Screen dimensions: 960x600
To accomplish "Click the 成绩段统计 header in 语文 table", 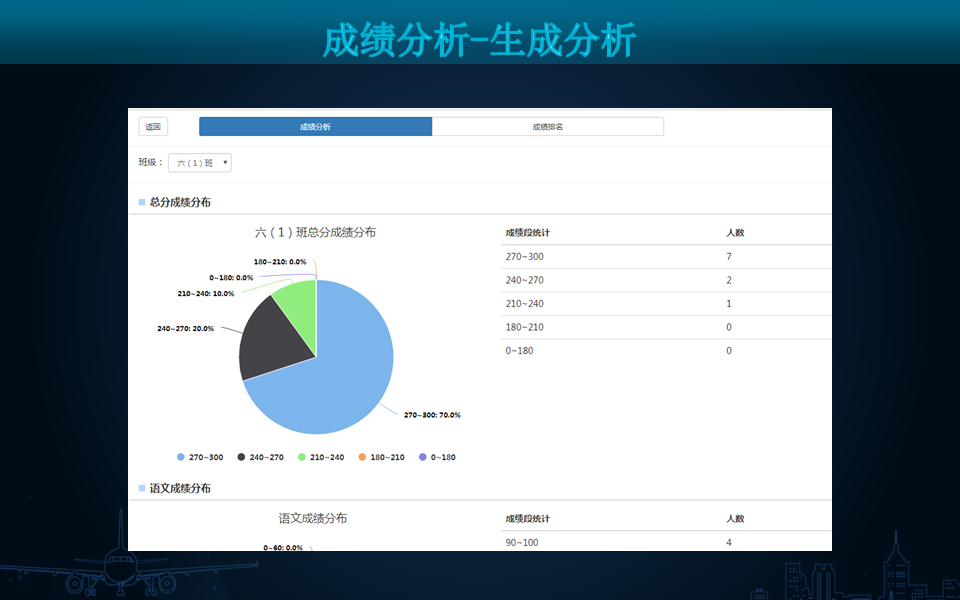I will coord(528,519).
